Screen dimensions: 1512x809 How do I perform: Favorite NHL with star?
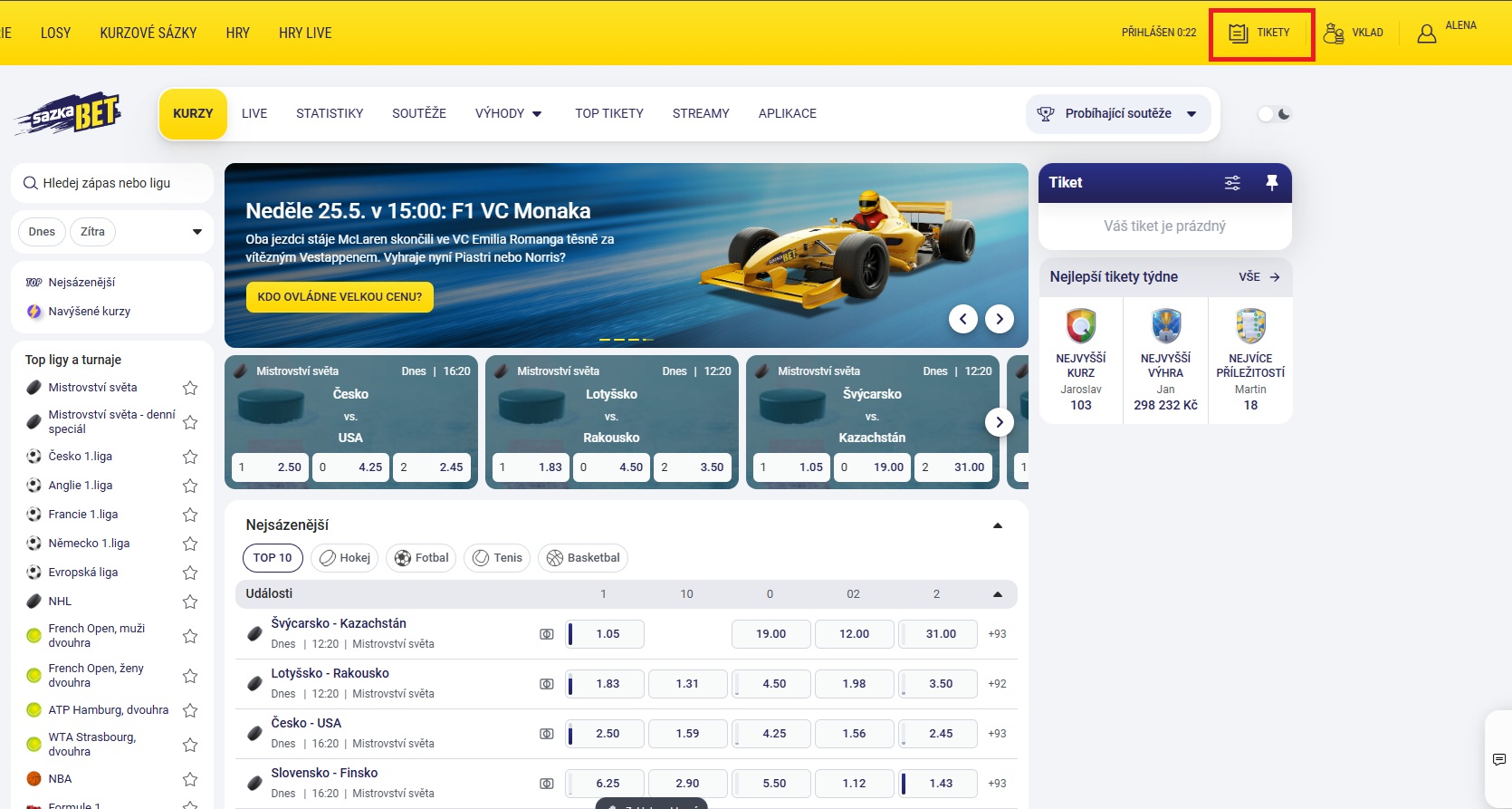190,602
